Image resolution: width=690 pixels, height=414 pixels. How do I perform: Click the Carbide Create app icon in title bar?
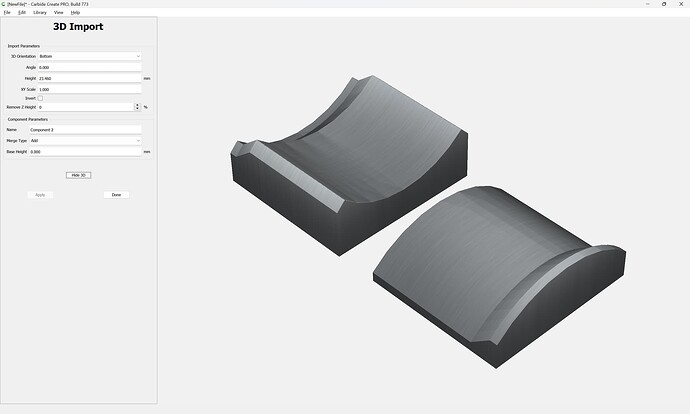click(4, 4)
